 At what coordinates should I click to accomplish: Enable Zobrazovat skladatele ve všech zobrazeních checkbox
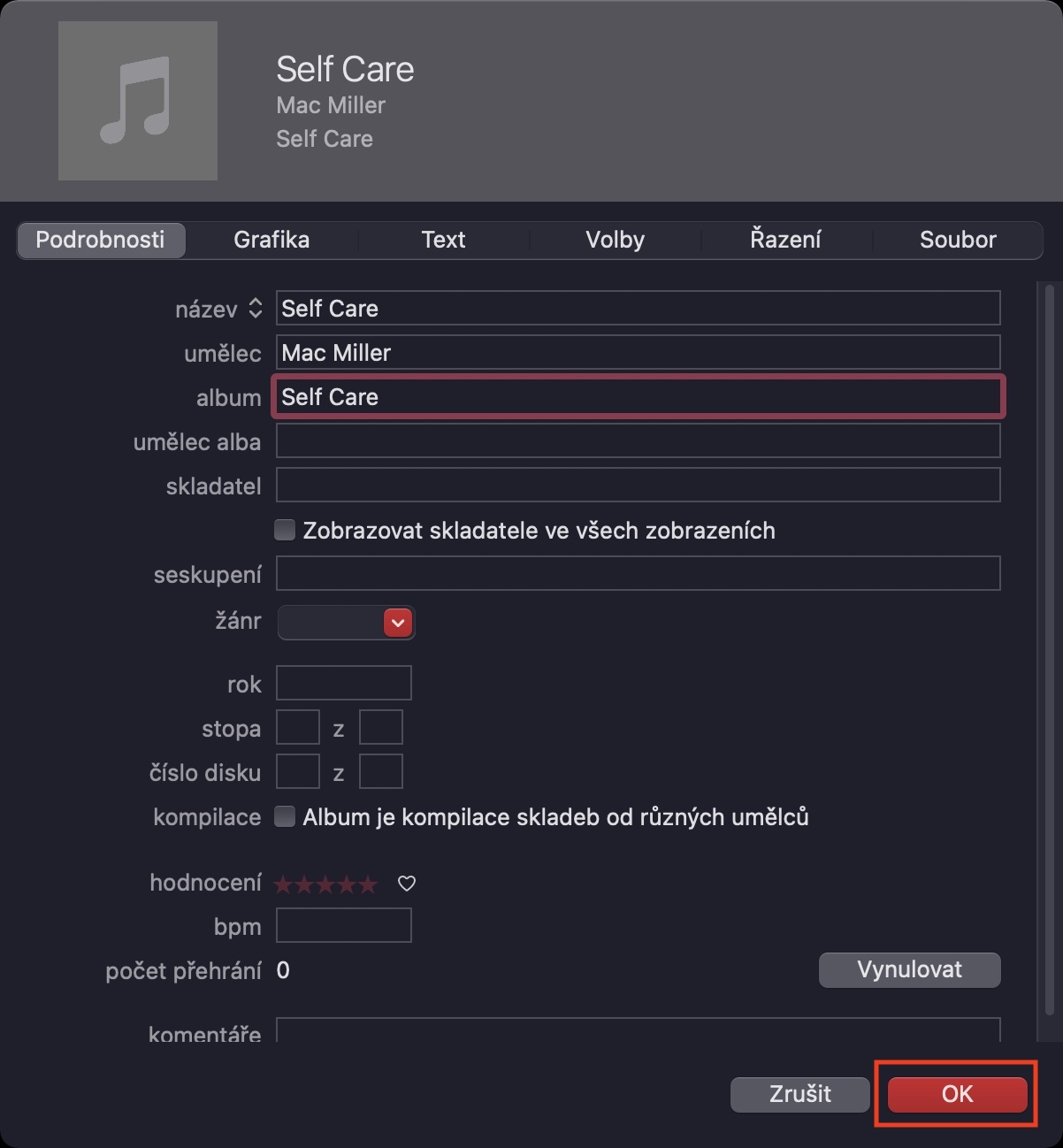[x=285, y=530]
